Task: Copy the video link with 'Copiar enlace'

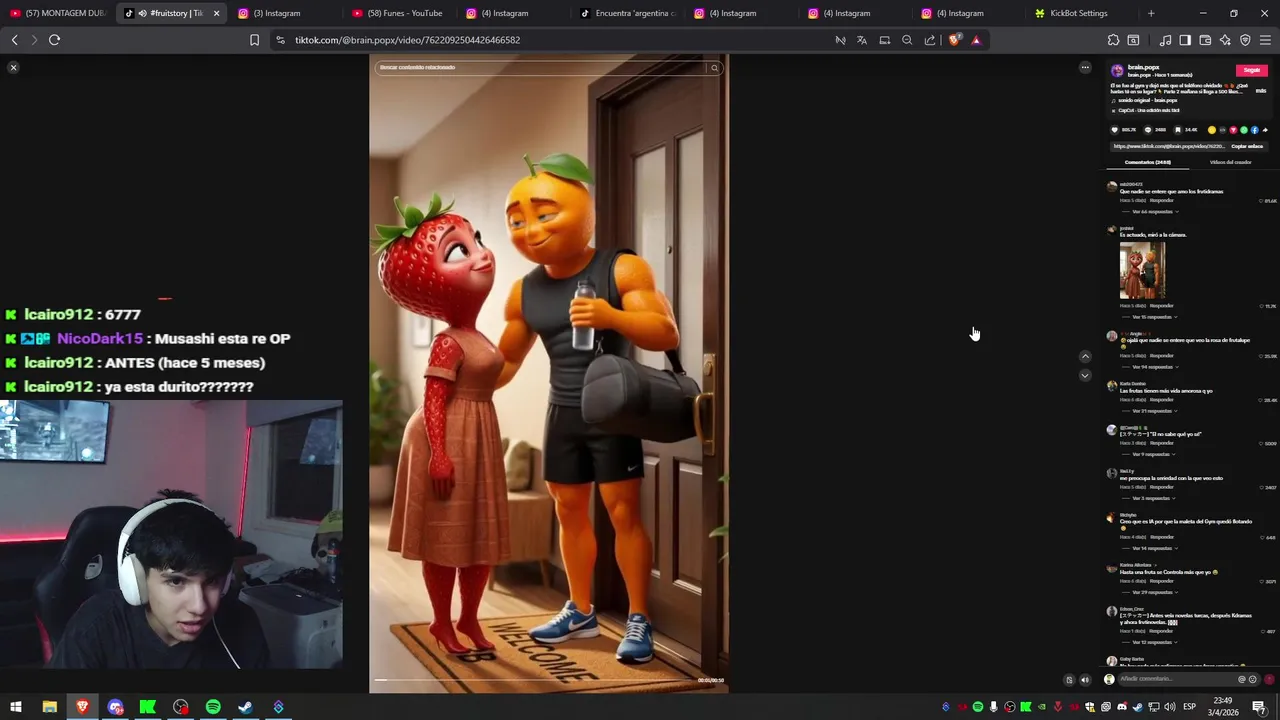Action: coord(1246,146)
